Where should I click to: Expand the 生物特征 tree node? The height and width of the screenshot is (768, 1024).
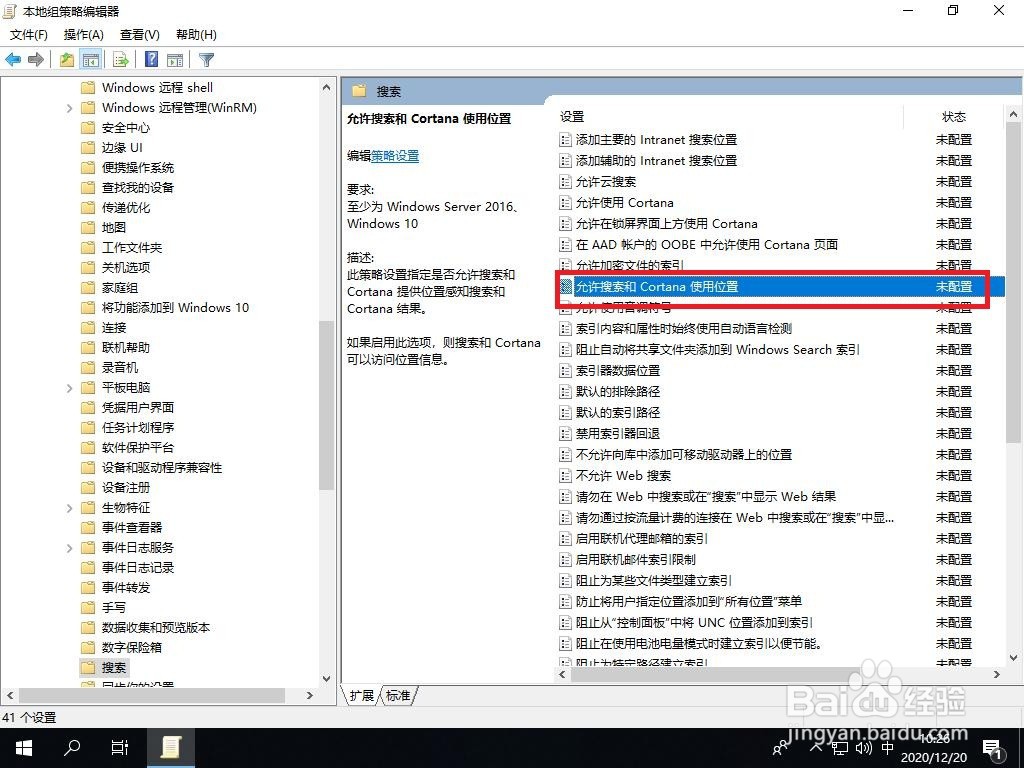[69, 508]
